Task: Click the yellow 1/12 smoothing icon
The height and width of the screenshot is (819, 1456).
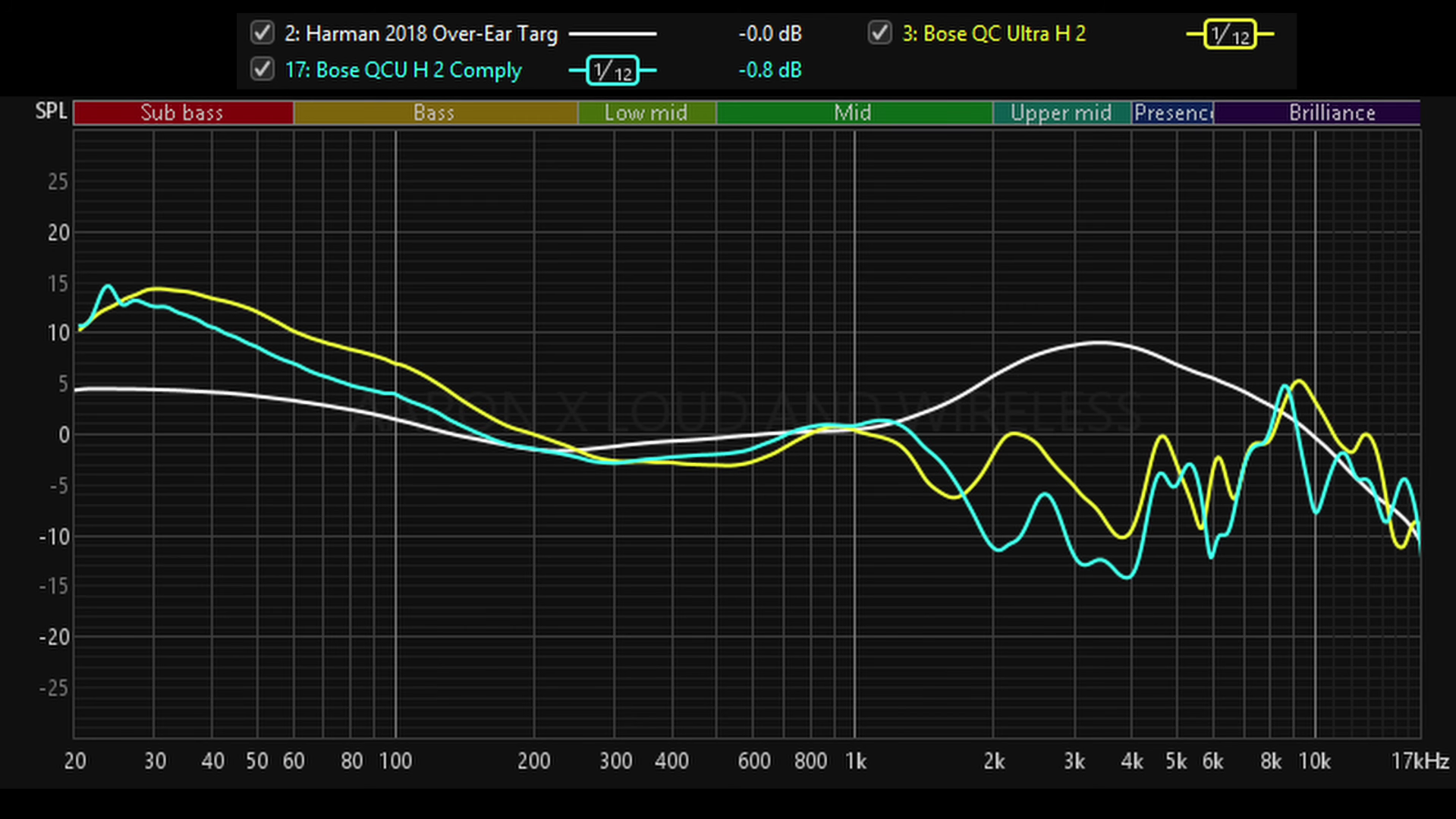Action: 1230,34
